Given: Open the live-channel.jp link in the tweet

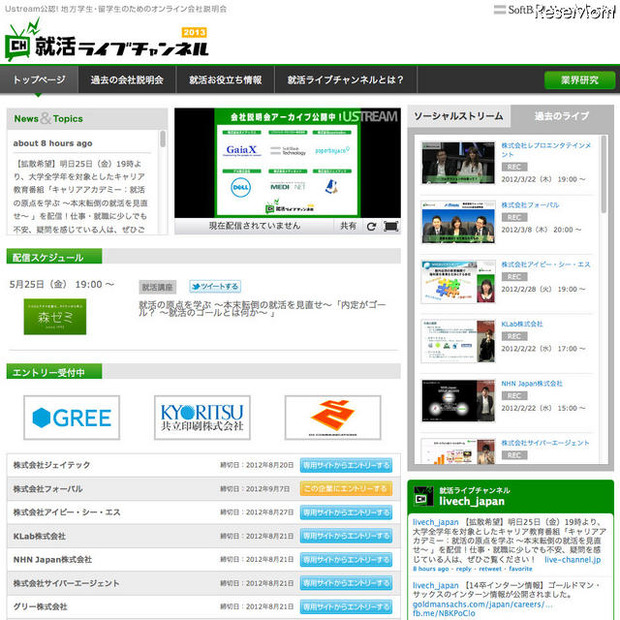Looking at the screenshot, I should click(x=573, y=560).
